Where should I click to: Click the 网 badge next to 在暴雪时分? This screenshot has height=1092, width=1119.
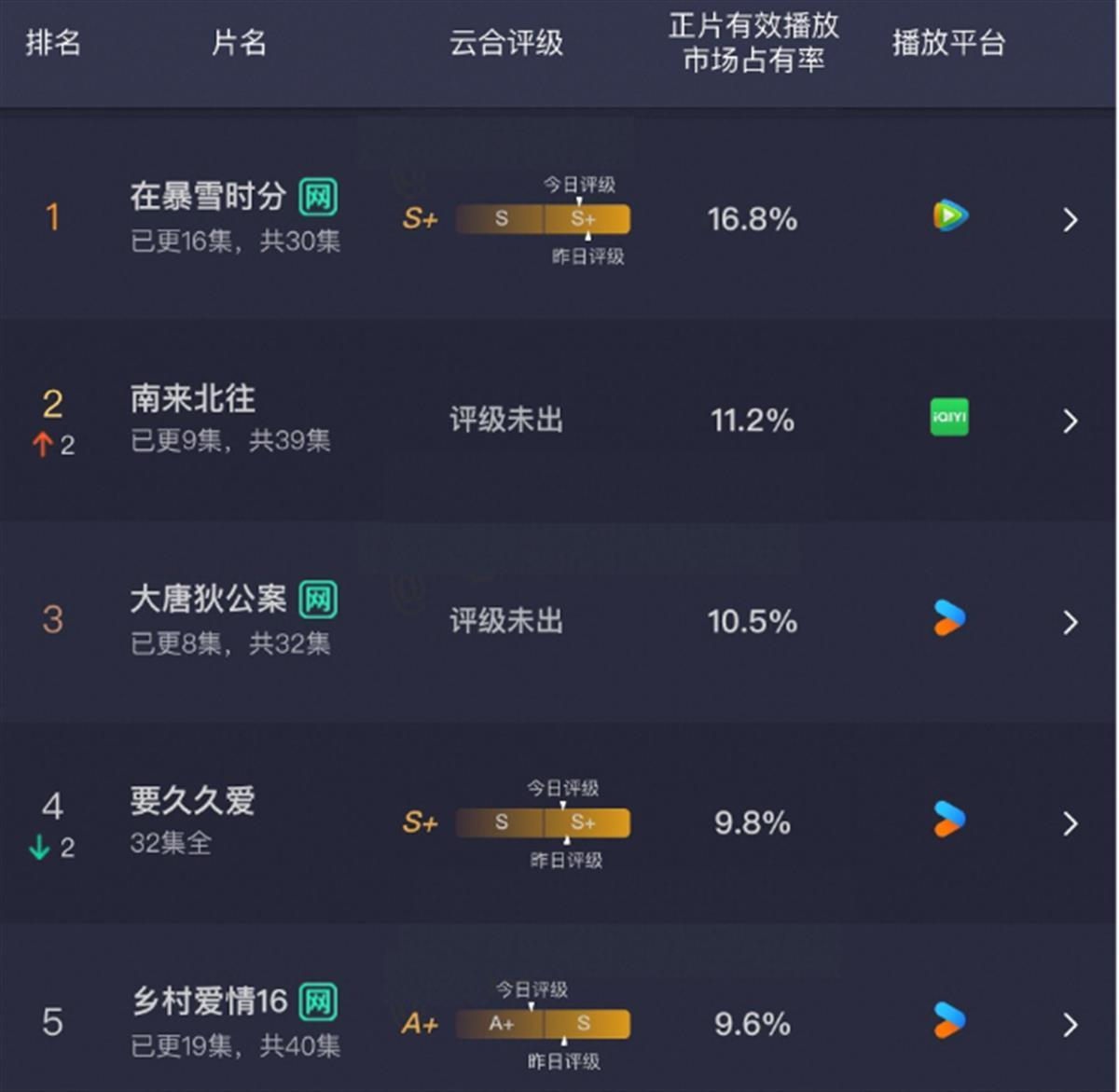coord(318,197)
